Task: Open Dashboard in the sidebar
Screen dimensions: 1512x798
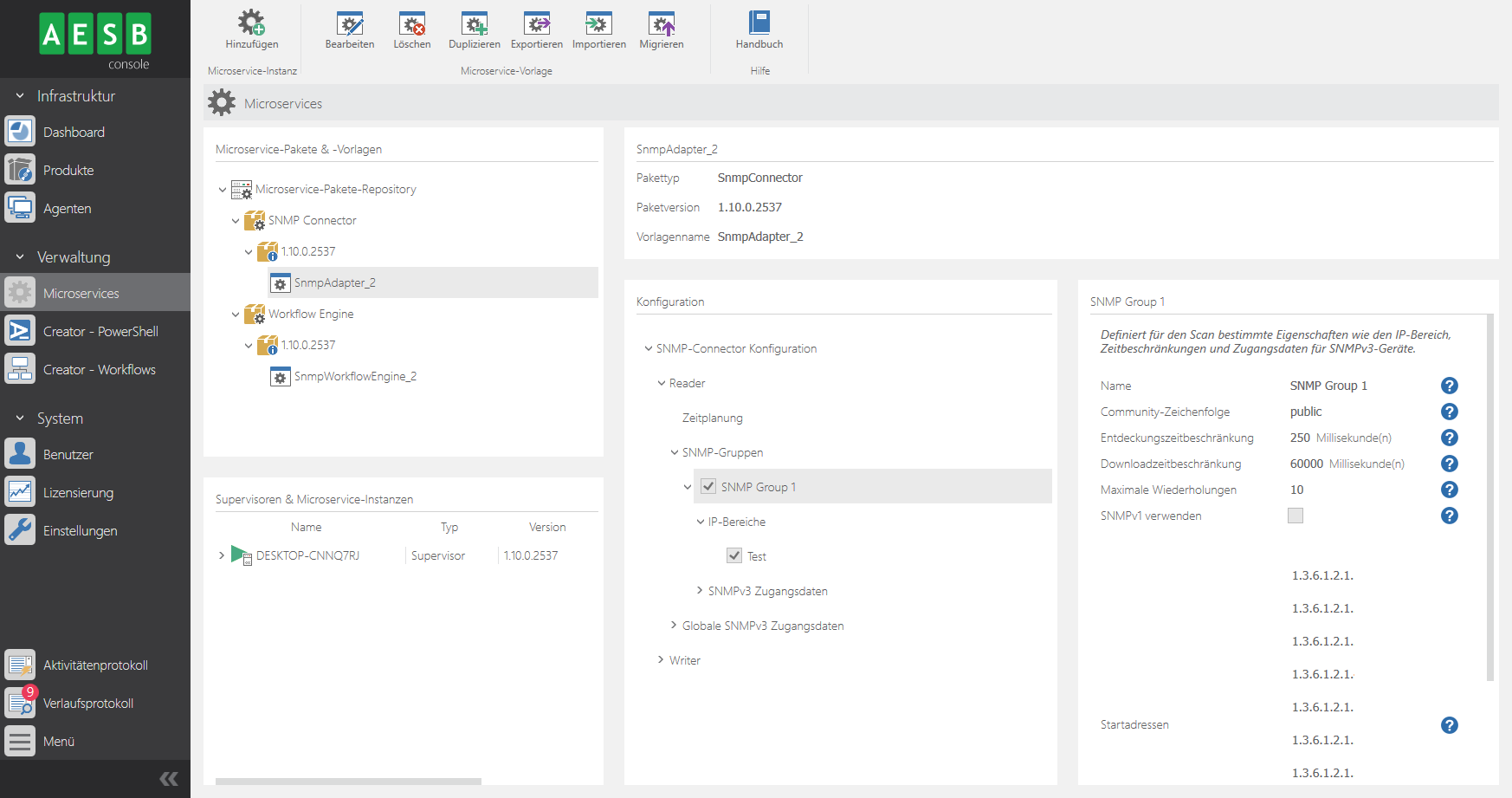Action: pos(74,133)
